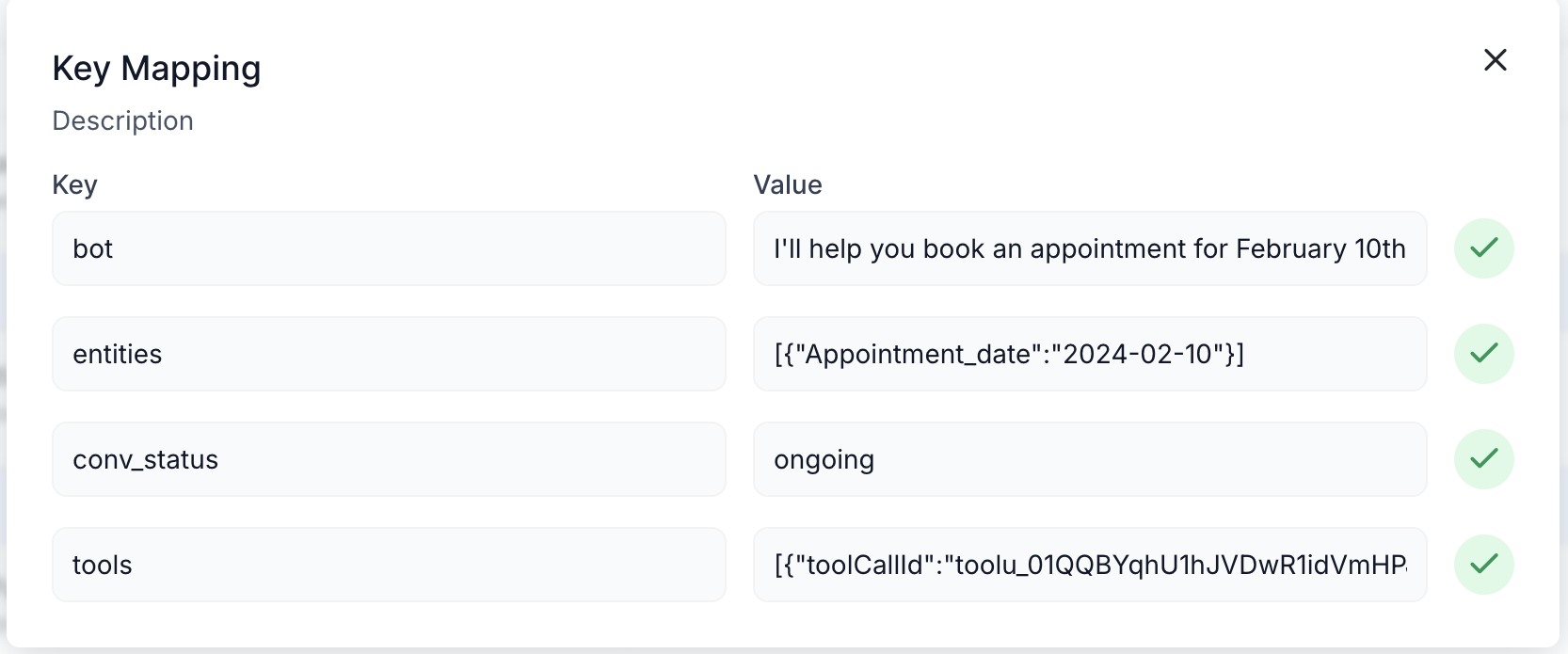Click the green checkmark beside entities value
1568x654 pixels.
coord(1483,354)
